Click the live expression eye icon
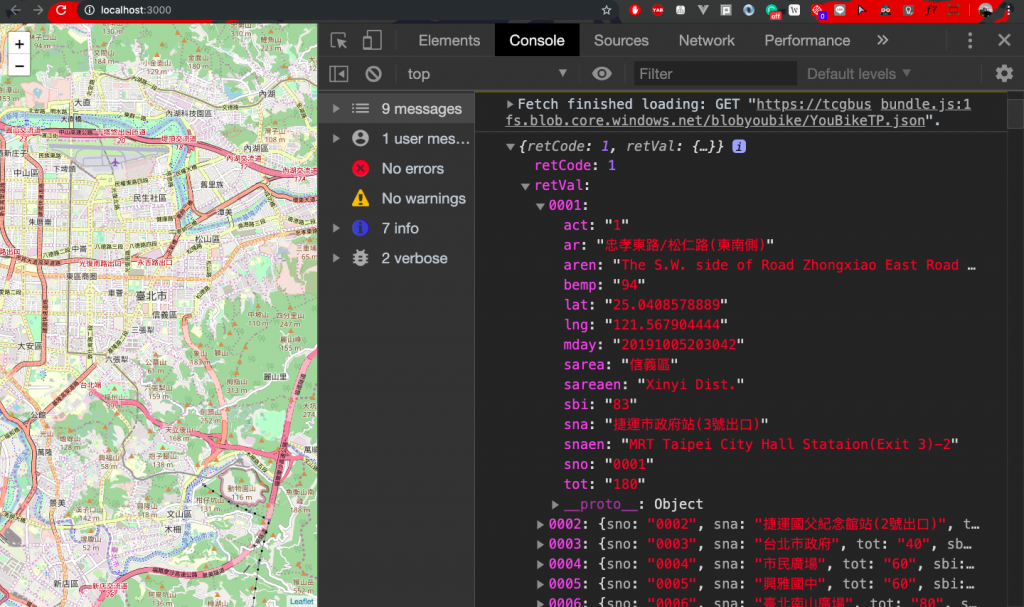 (x=601, y=74)
